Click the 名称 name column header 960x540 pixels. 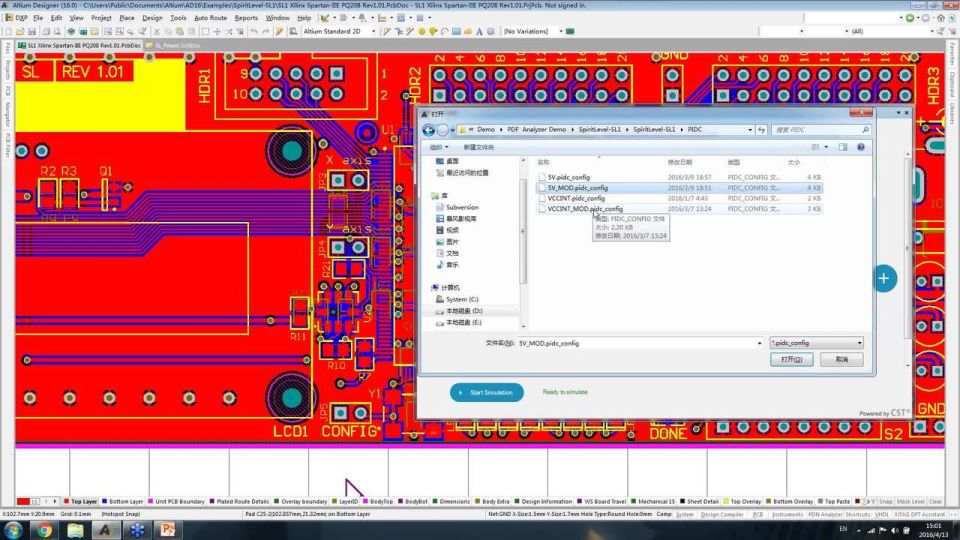pos(543,162)
